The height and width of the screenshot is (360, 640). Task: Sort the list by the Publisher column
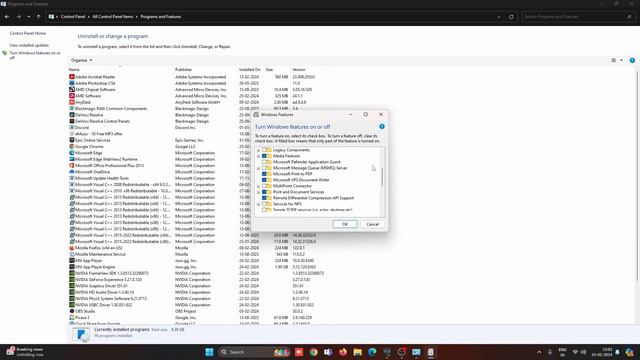183,70
